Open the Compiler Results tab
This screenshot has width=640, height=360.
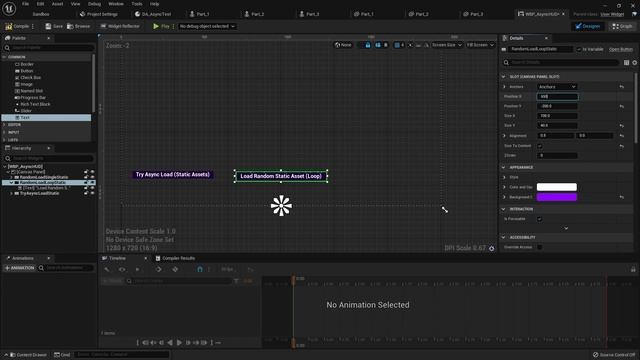pyautogui.click(x=175, y=258)
